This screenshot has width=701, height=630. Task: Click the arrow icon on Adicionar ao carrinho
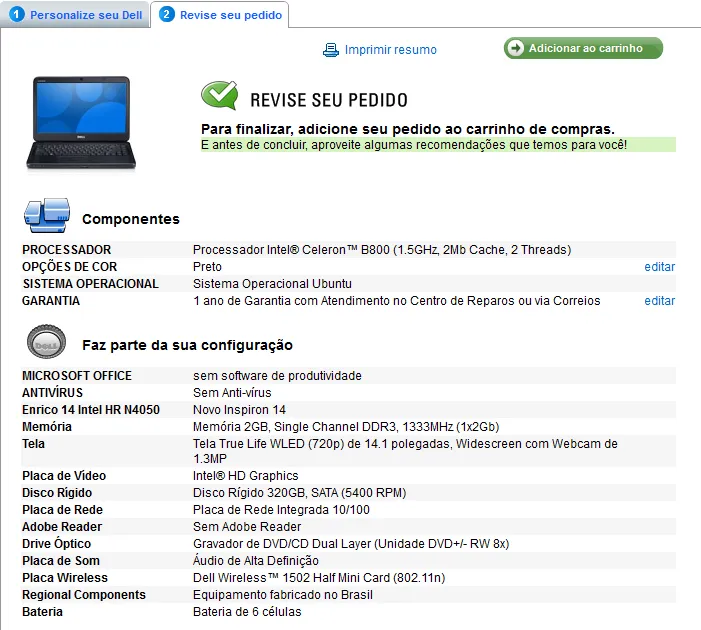[x=515, y=48]
